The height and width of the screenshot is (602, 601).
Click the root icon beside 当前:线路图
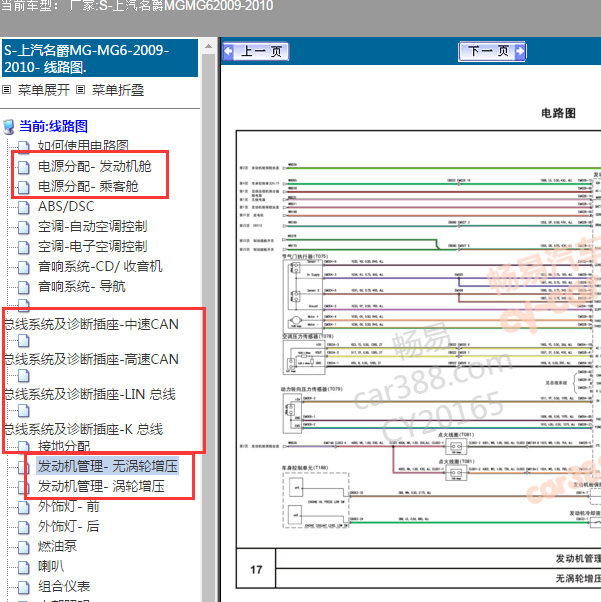9,127
